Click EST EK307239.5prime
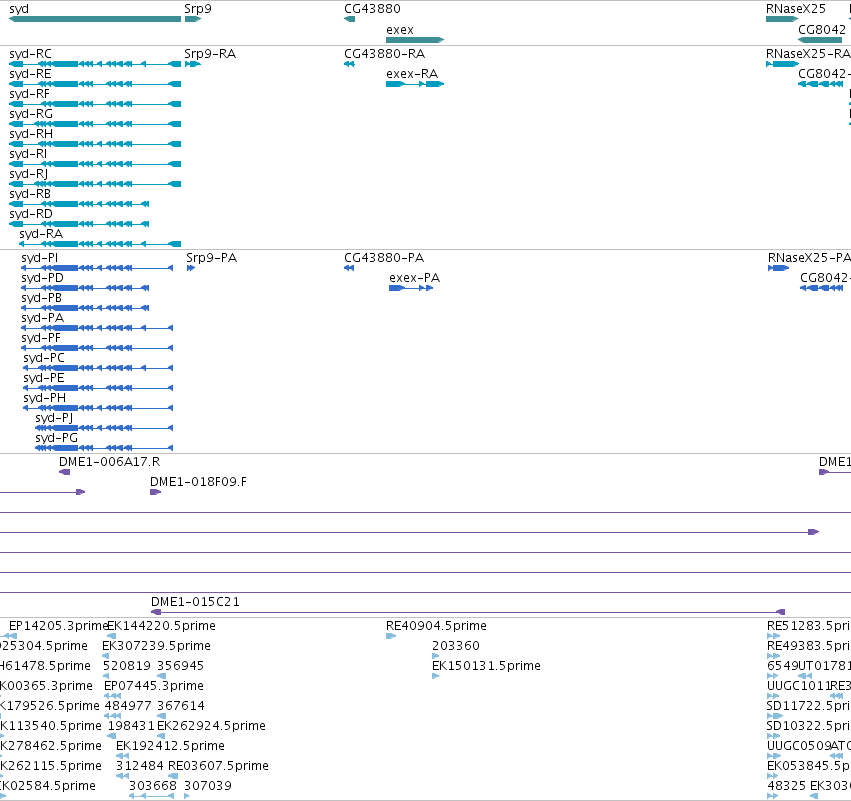Screen dimensions: 851x801 pos(156,646)
